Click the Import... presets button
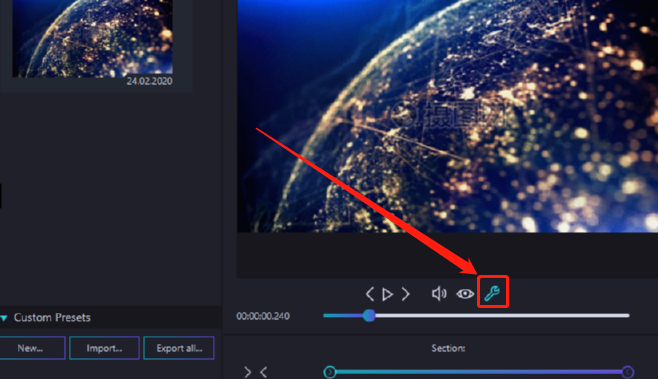Screen dimensions: 658x379 tap(104, 348)
